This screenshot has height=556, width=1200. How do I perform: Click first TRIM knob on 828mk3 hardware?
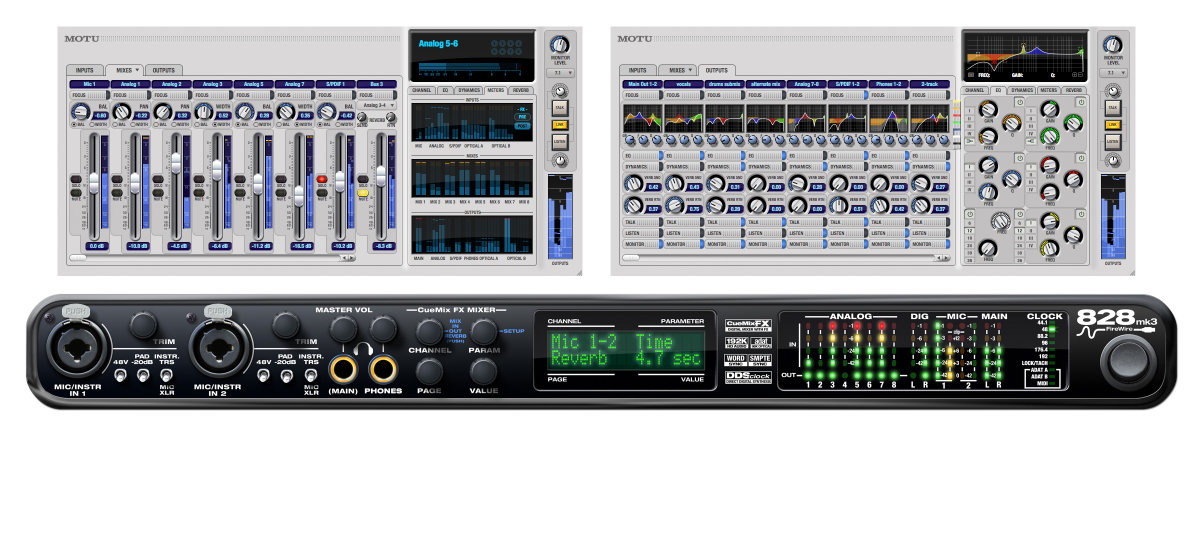(x=143, y=325)
